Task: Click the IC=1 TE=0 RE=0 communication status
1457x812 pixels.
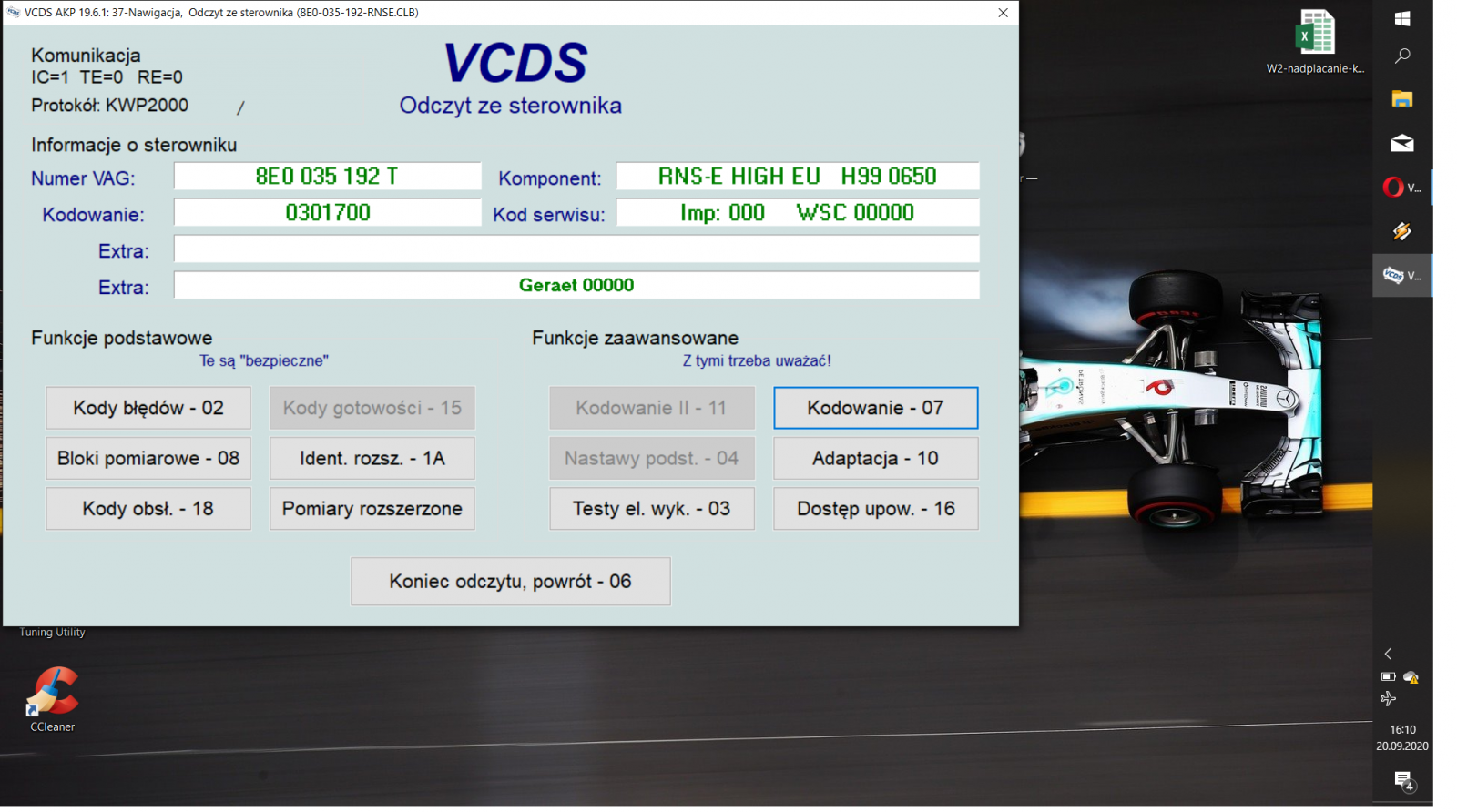Action: pyautogui.click(x=107, y=78)
